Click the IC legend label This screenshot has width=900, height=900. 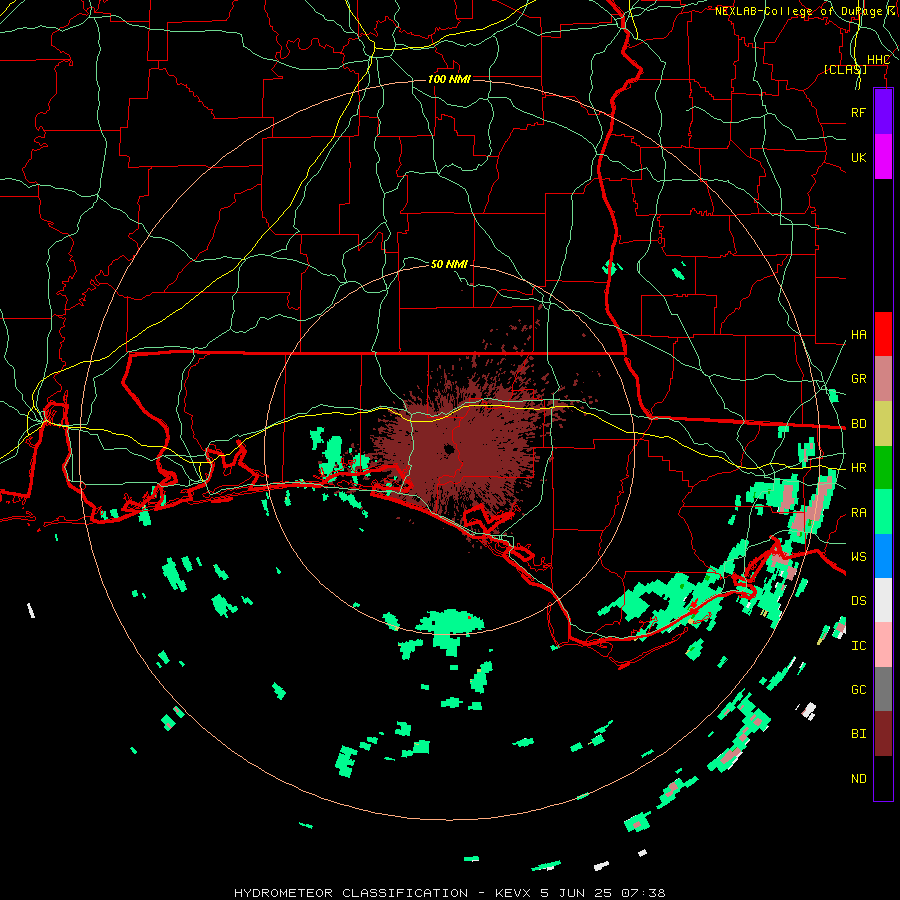pos(859,646)
